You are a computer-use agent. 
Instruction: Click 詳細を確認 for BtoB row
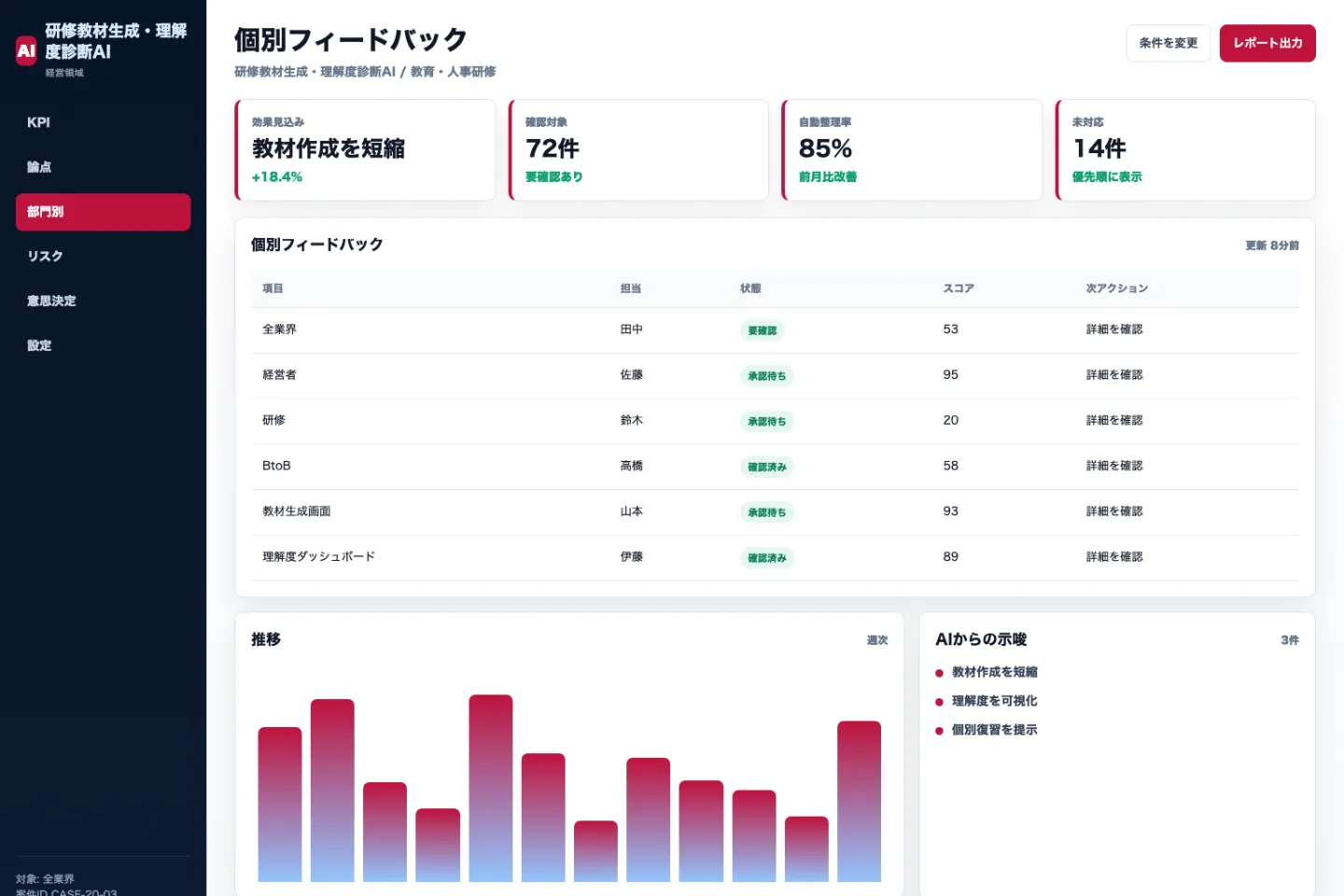pyautogui.click(x=1114, y=466)
